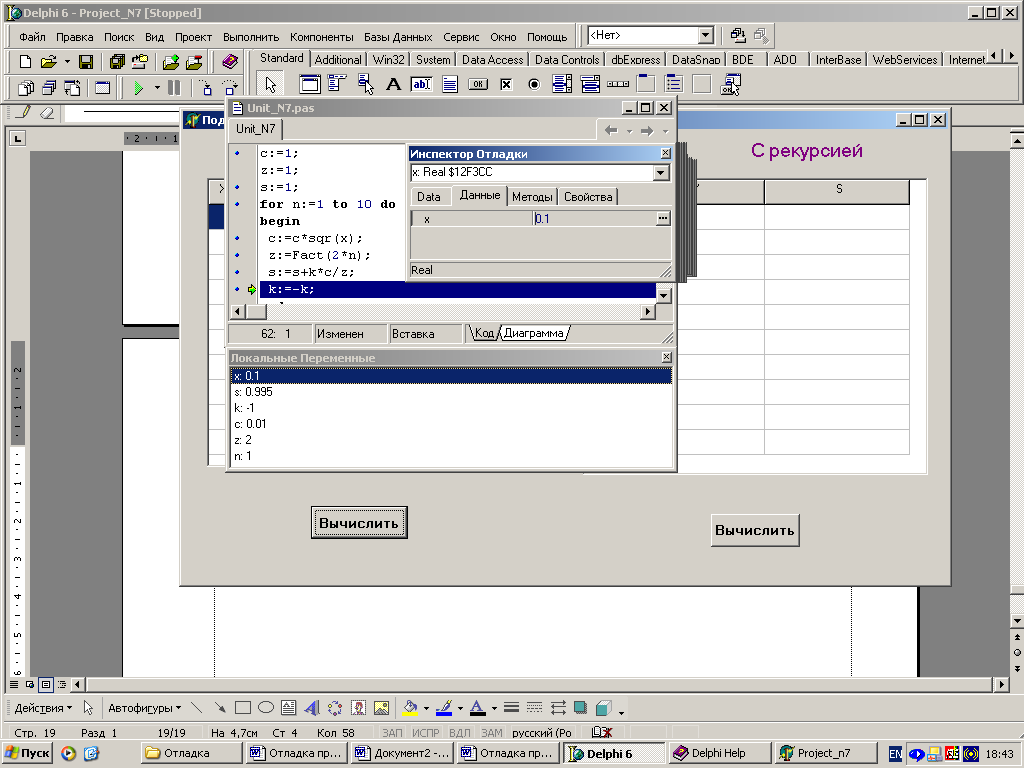Select the CheckBox component icon
This screenshot has height=768, width=1024.
tap(506, 84)
